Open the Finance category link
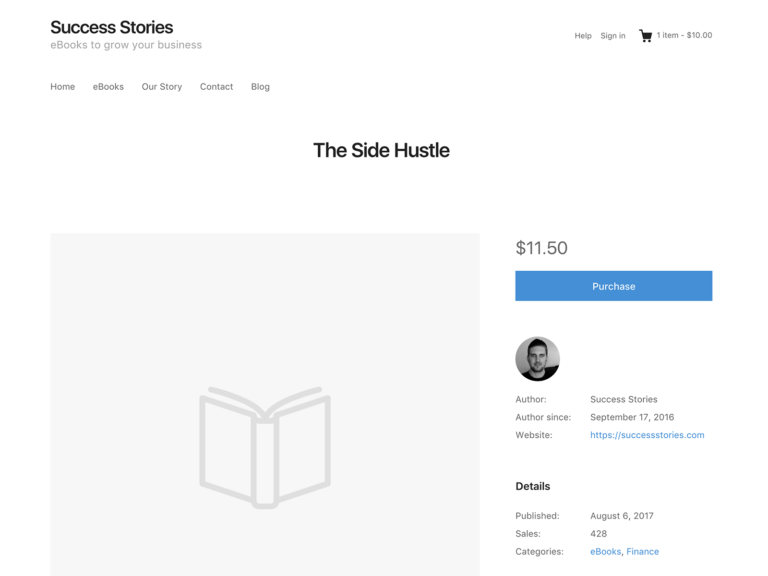Screen dimensions: 768x576 coord(643,552)
